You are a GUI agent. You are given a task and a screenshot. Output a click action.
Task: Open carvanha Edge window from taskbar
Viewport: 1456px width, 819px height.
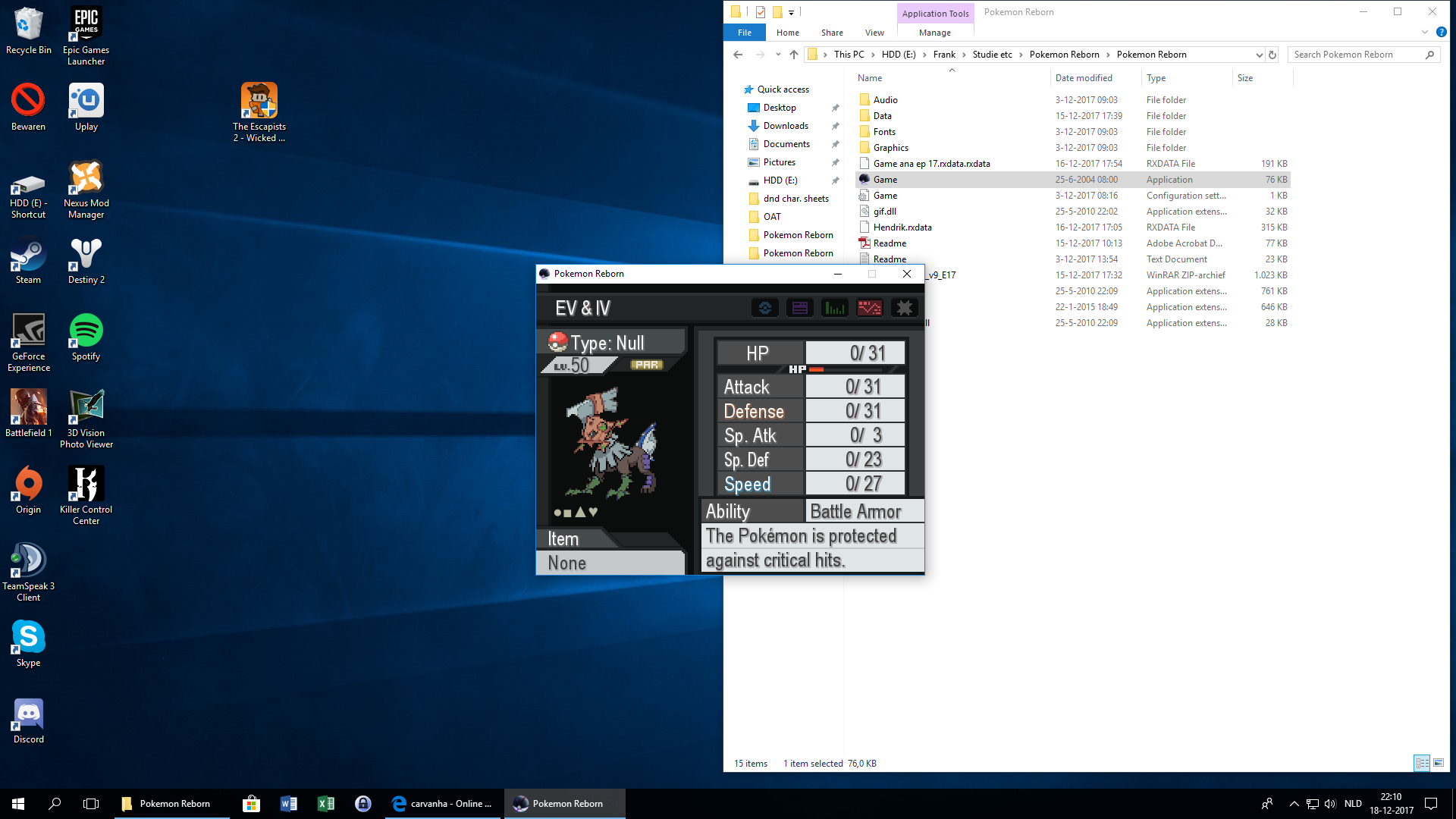[x=442, y=804]
